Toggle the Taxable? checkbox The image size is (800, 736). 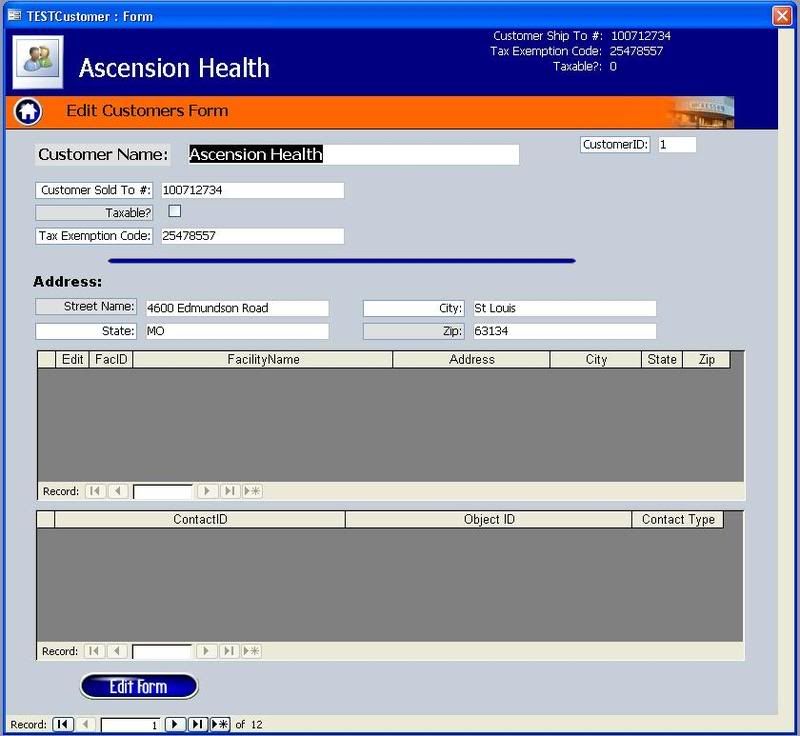click(174, 211)
